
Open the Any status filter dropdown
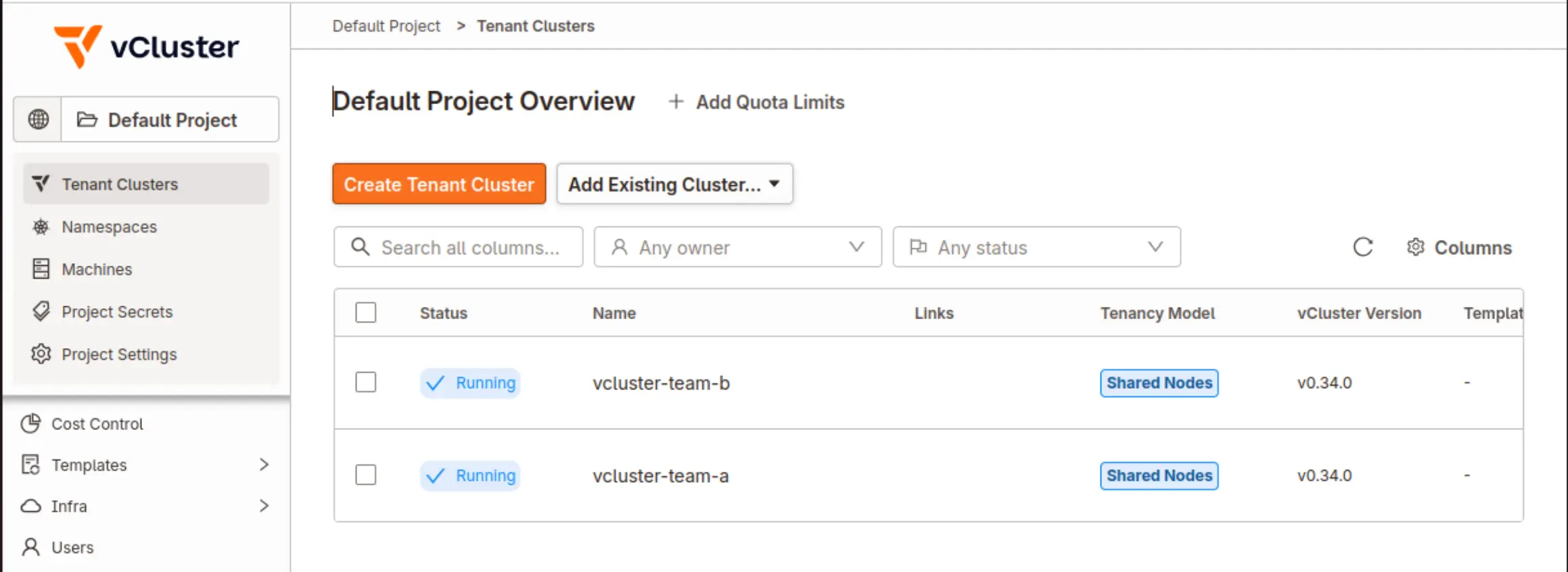coord(1036,247)
